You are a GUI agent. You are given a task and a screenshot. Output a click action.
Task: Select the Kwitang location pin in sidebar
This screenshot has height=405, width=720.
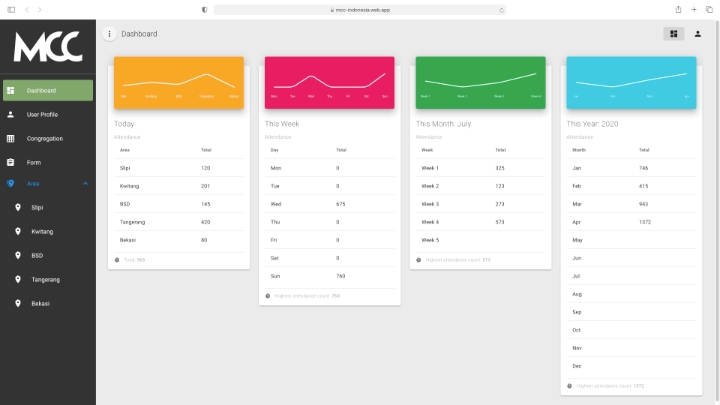tap(18, 231)
